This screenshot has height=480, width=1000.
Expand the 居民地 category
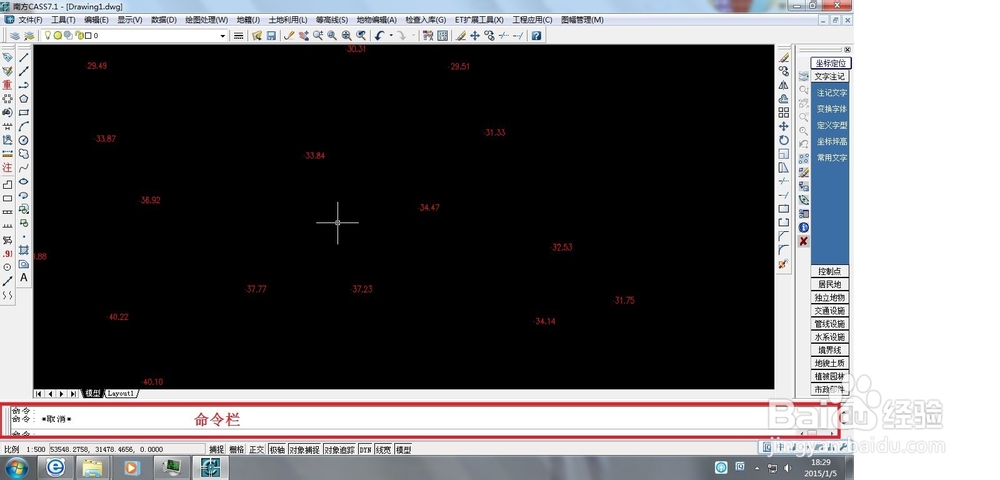tap(830, 284)
